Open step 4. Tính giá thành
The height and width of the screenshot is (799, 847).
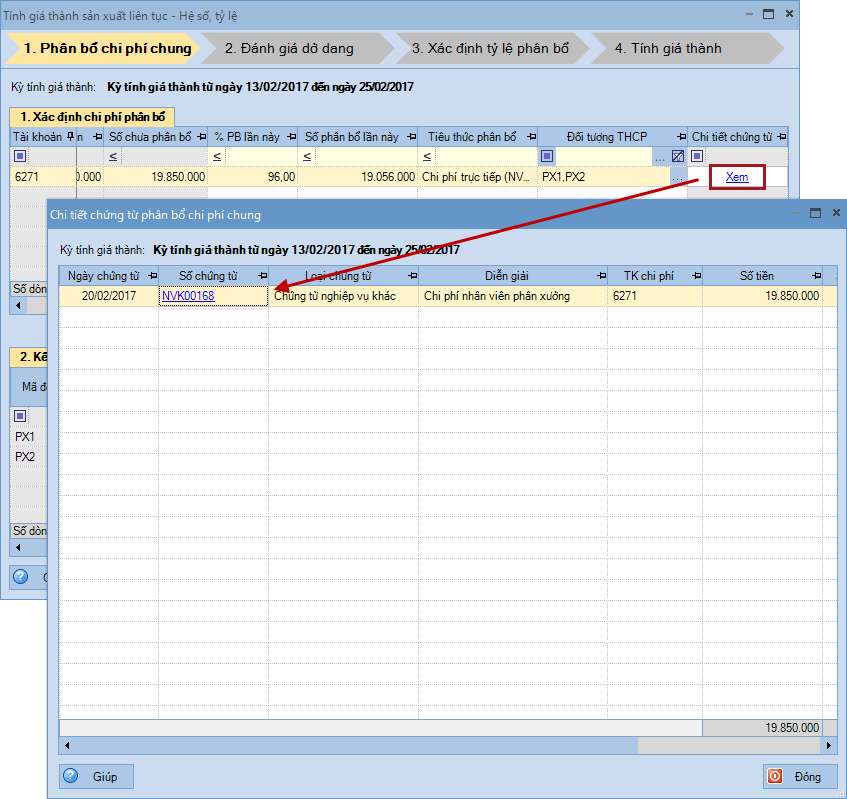(x=667, y=48)
